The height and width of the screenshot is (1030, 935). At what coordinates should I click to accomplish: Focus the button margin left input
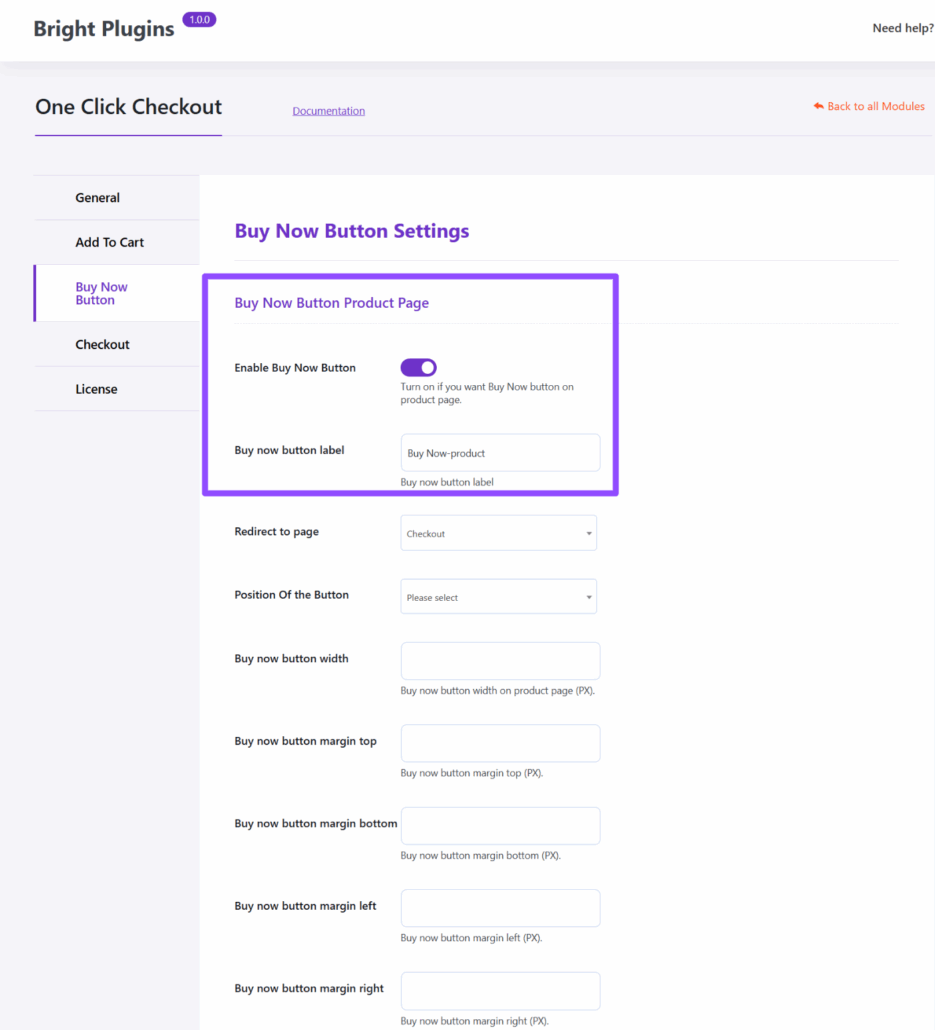click(500, 908)
